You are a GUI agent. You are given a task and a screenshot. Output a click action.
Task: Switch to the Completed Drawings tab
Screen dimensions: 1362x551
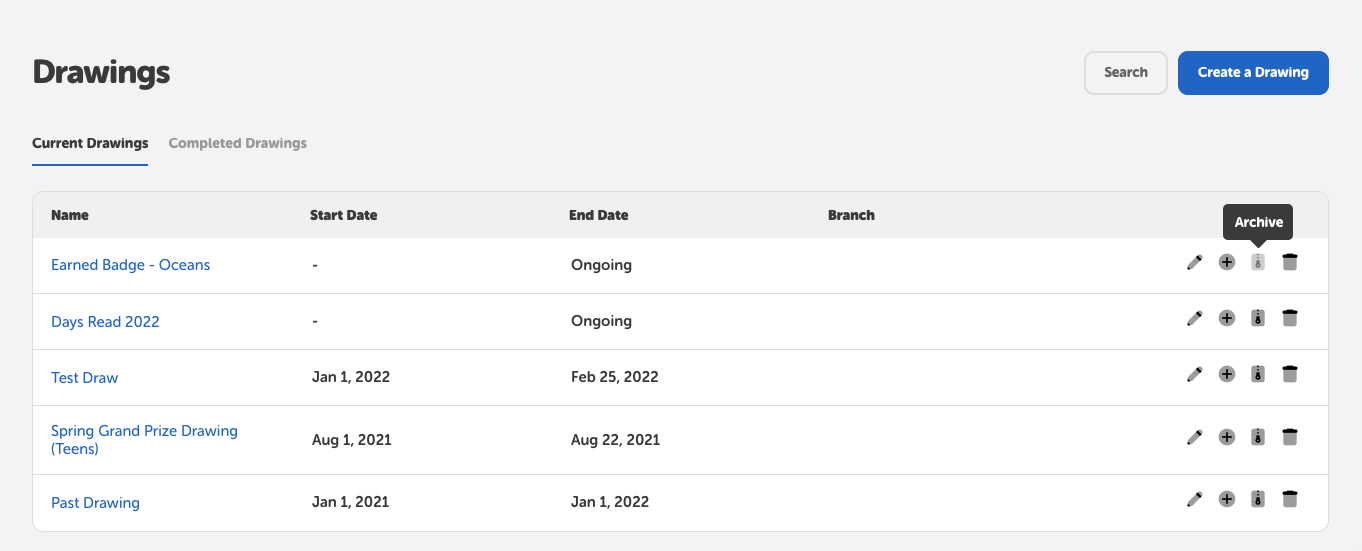click(x=237, y=143)
